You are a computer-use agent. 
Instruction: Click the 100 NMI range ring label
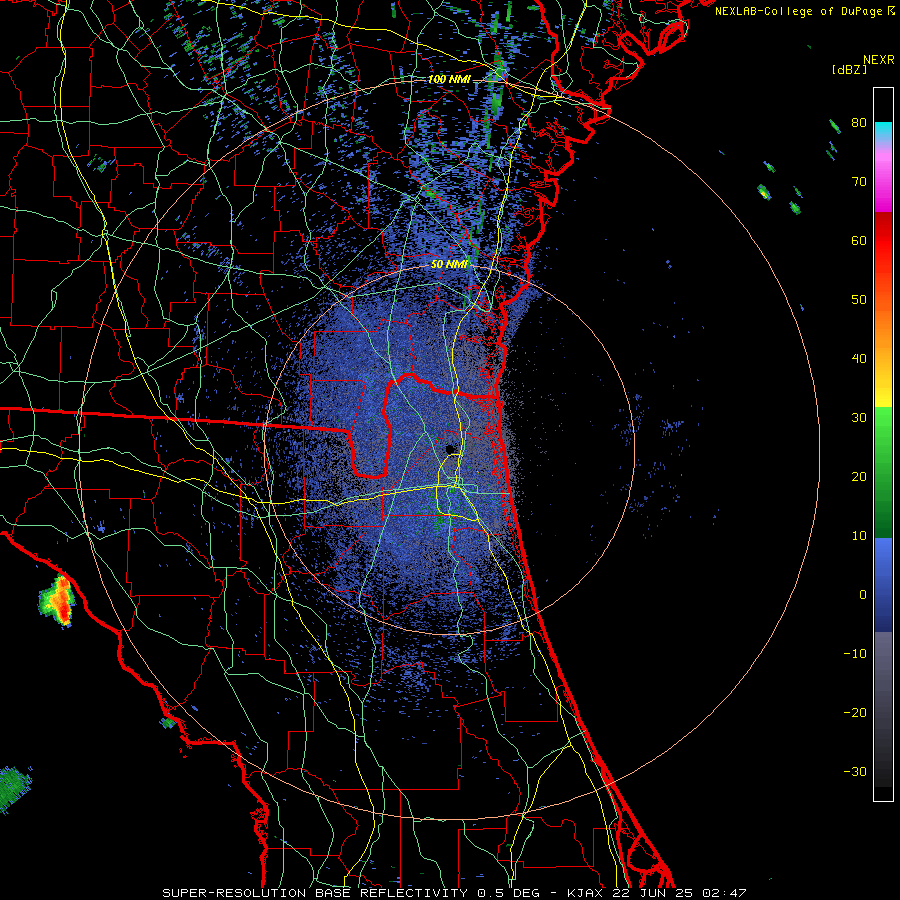pos(449,79)
